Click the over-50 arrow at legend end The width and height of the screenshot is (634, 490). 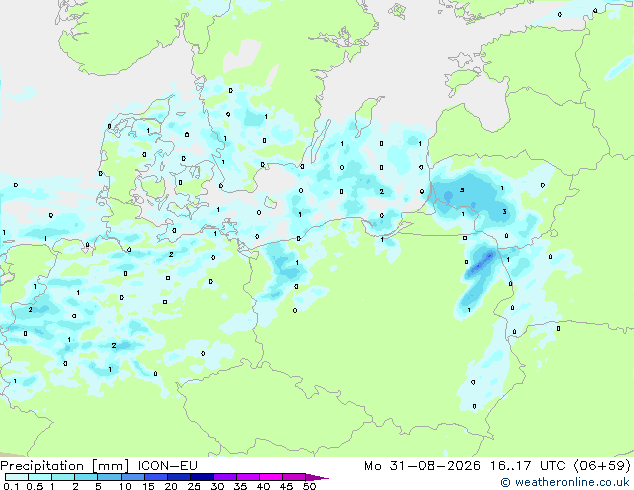pos(317,477)
